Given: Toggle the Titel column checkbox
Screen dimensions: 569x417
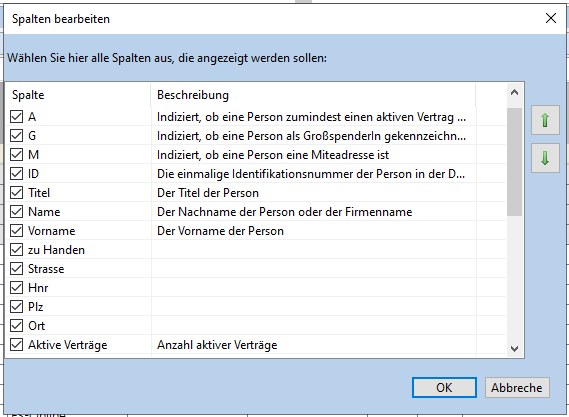Looking at the screenshot, I should coord(16,193).
